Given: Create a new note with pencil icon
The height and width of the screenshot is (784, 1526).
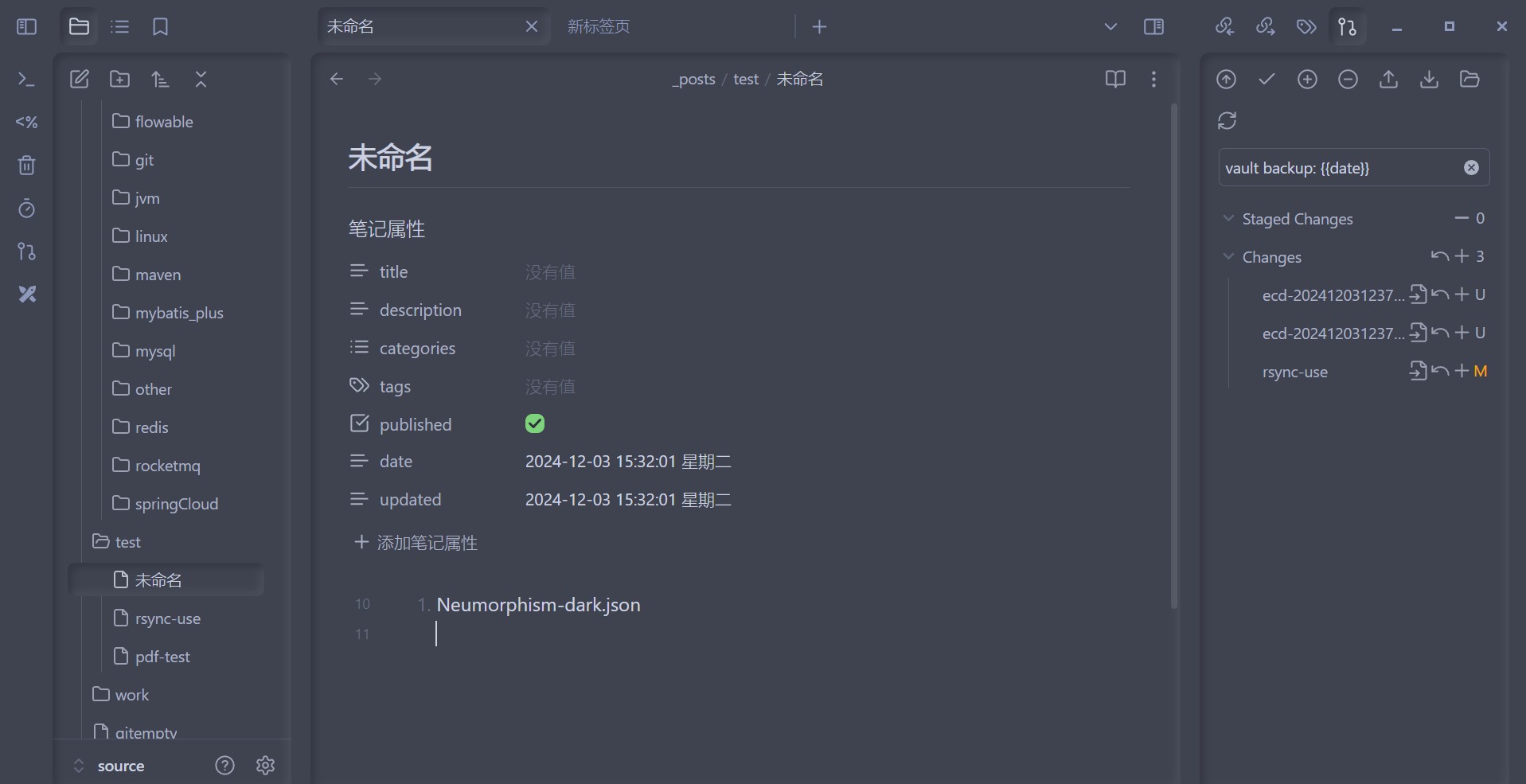Looking at the screenshot, I should click(80, 79).
